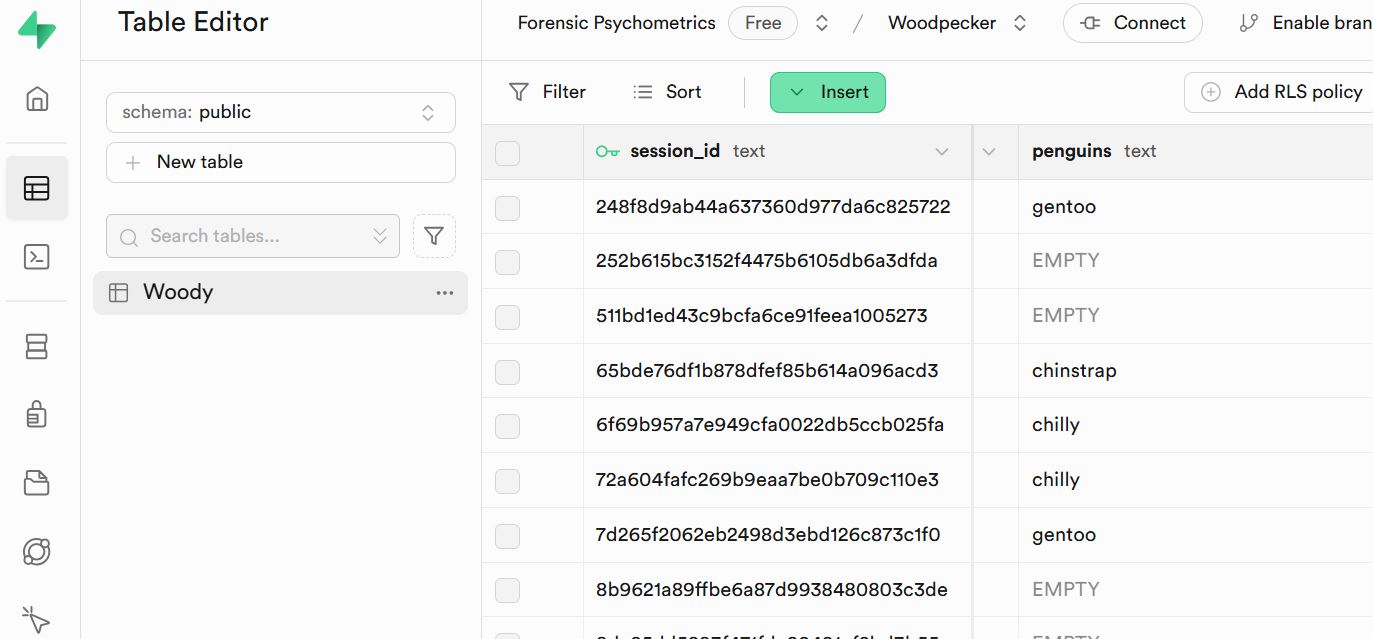Open the SQL Editor icon
The width and height of the screenshot is (1373, 639).
(37, 257)
